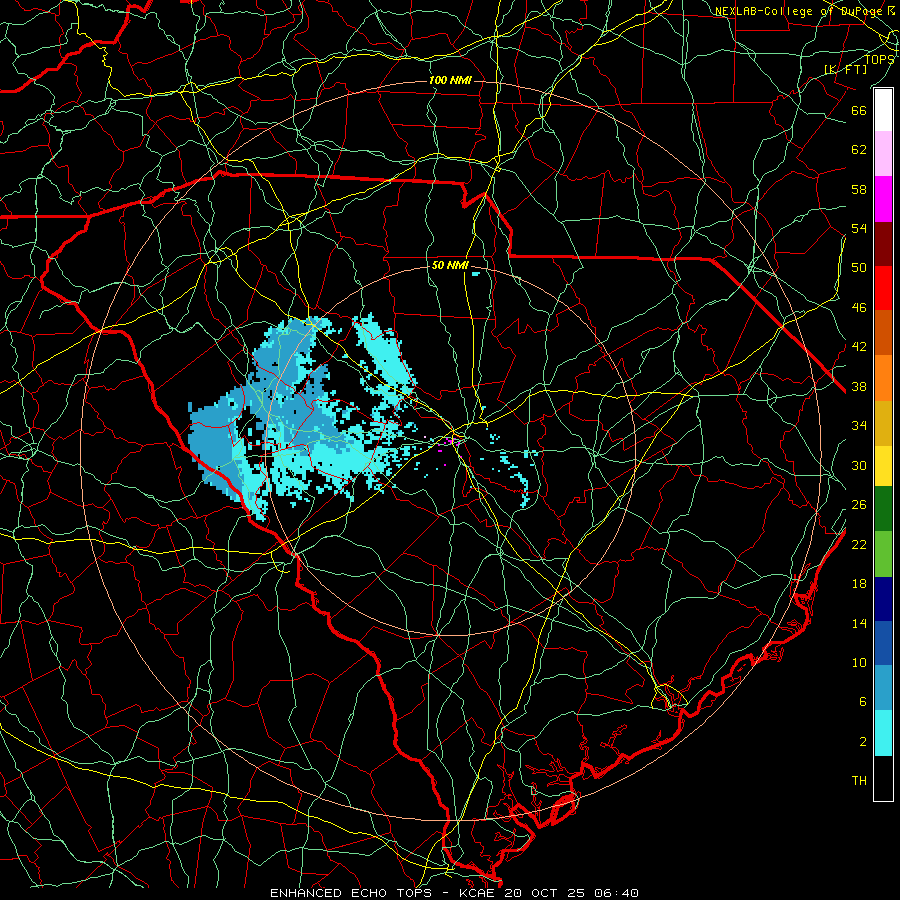
Task: Click the yellow swatch between 34 and 30
Action: pyautogui.click(x=883, y=466)
